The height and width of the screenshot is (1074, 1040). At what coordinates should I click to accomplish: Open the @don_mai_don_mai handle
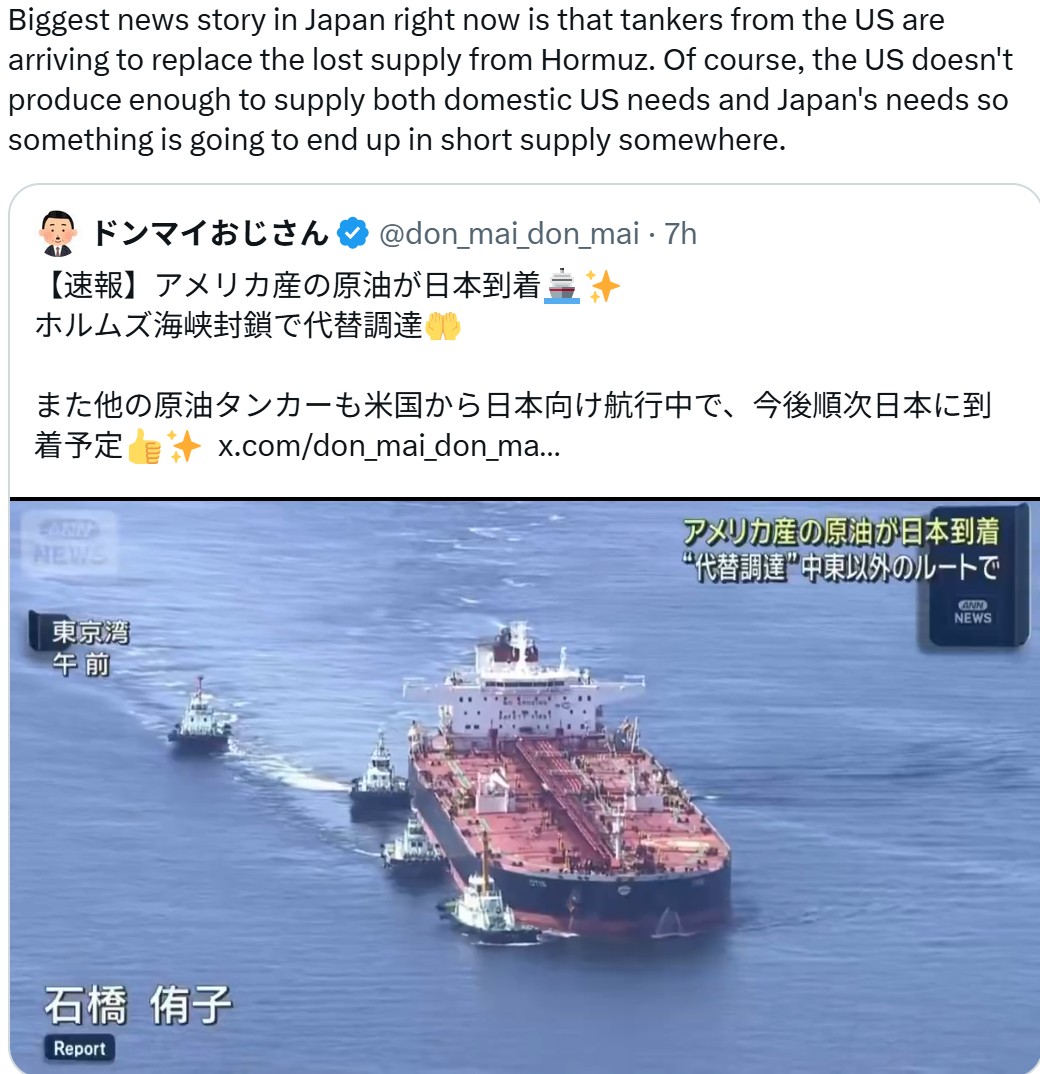(x=509, y=234)
